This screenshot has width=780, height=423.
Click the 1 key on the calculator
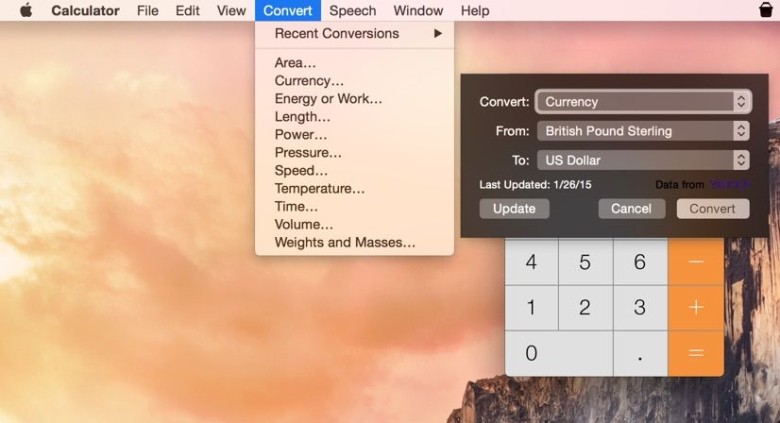[531, 308]
